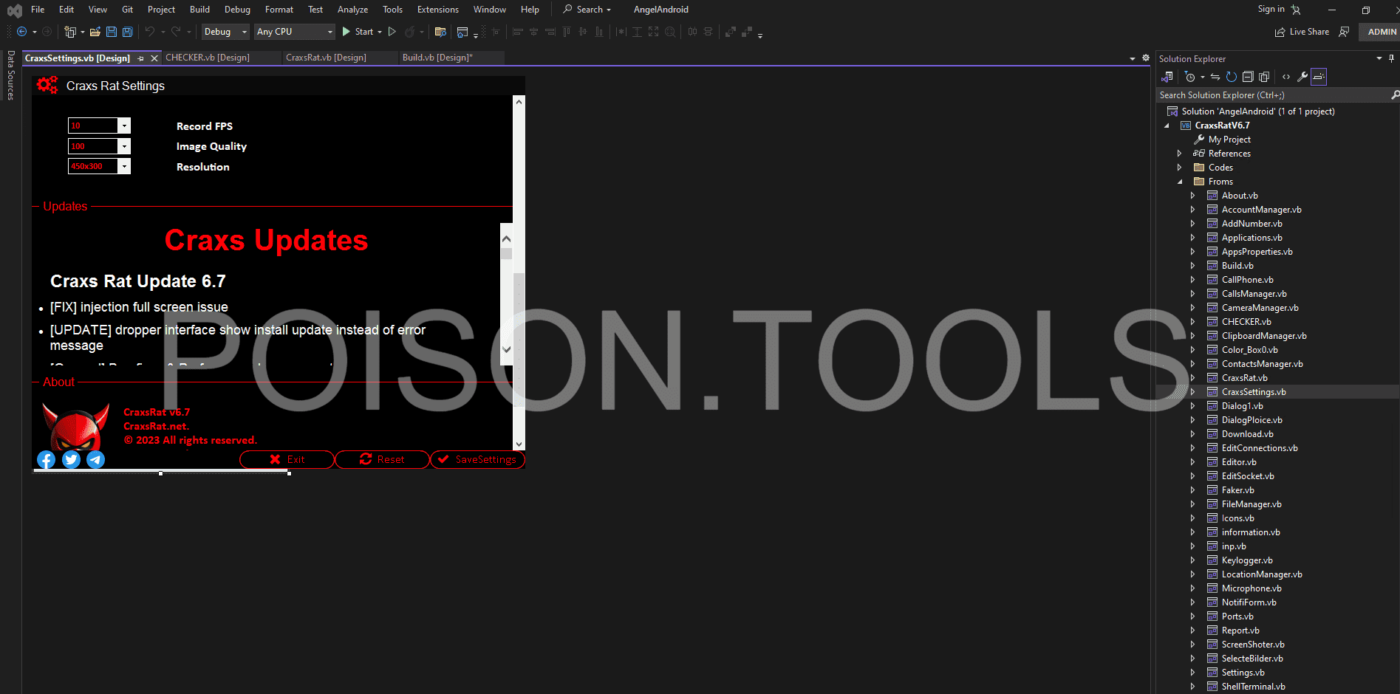This screenshot has width=1400, height=694.
Task: Click the devil mascot logo image
Action: point(78,428)
